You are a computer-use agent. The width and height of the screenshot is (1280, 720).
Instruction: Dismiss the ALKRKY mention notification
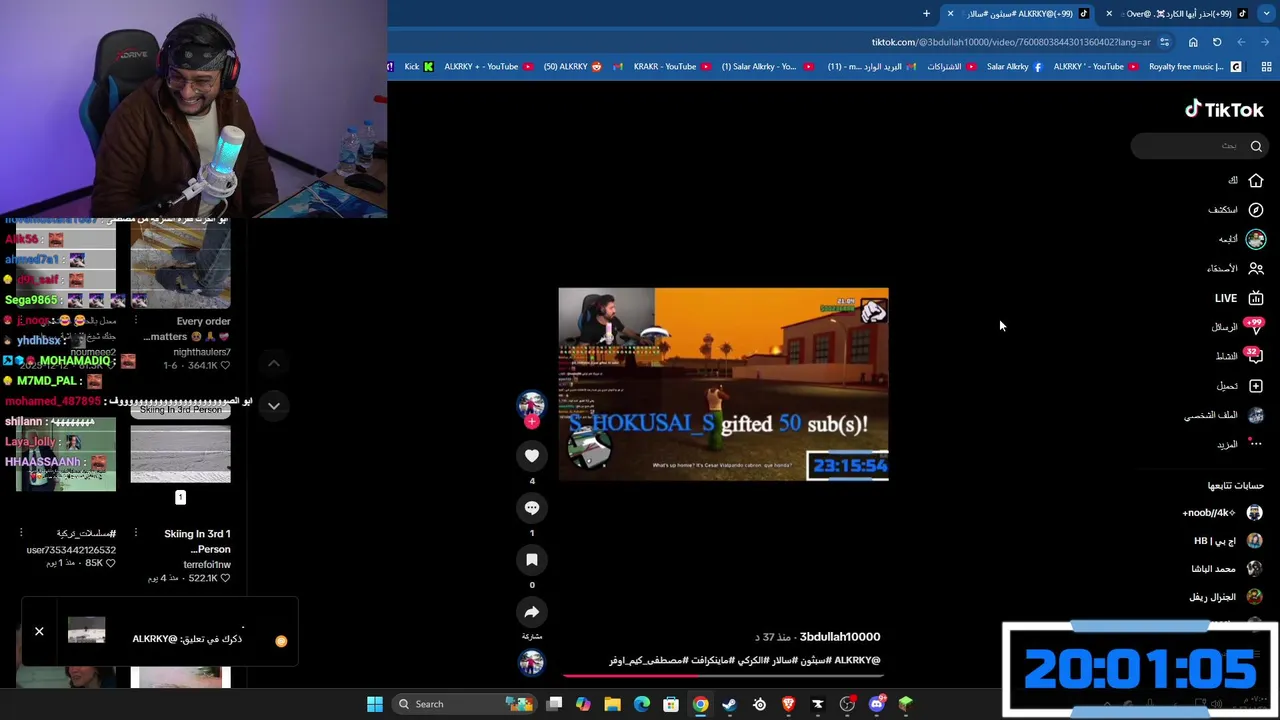pos(39,632)
